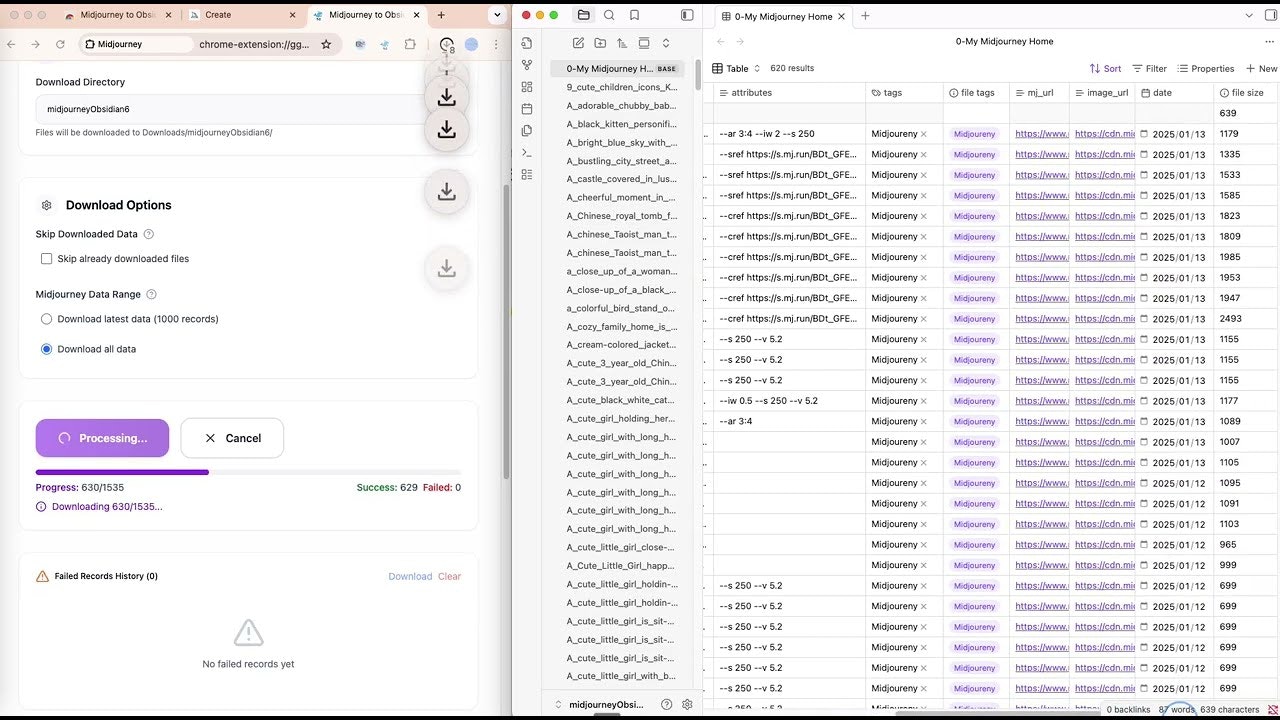Open Sort options in Obsidian base
The width and height of the screenshot is (1280, 720).
point(1105,68)
